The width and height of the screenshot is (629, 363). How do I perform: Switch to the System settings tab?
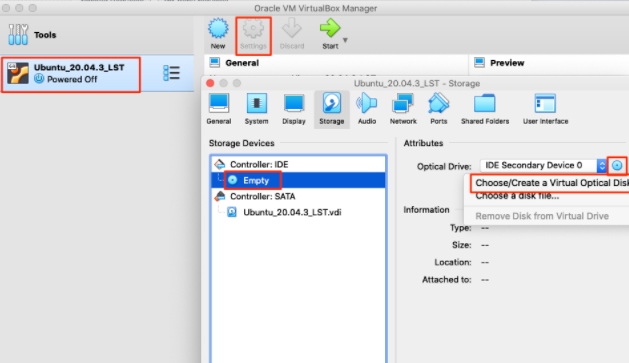[x=256, y=109]
